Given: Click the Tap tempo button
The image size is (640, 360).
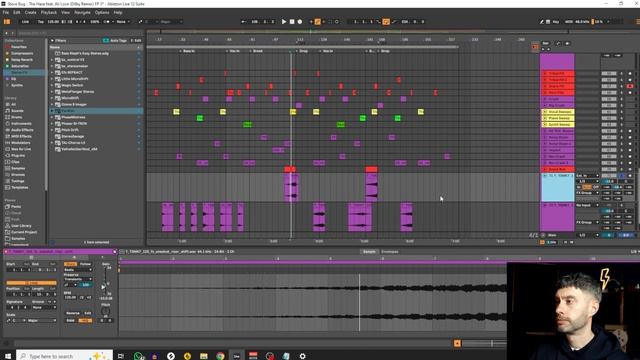Looking at the screenshot, I should click(x=41, y=22).
